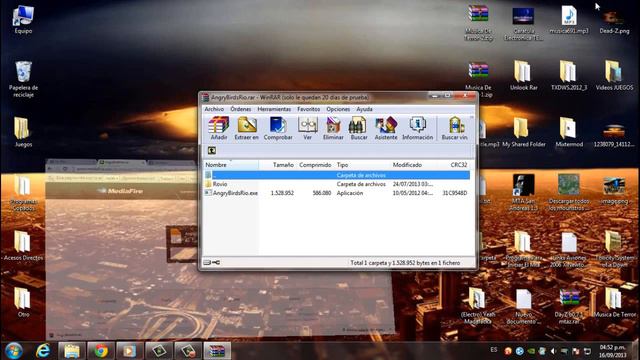This screenshot has height=360, width=640.
Task: Open the Herramientas menu
Action: (274, 109)
